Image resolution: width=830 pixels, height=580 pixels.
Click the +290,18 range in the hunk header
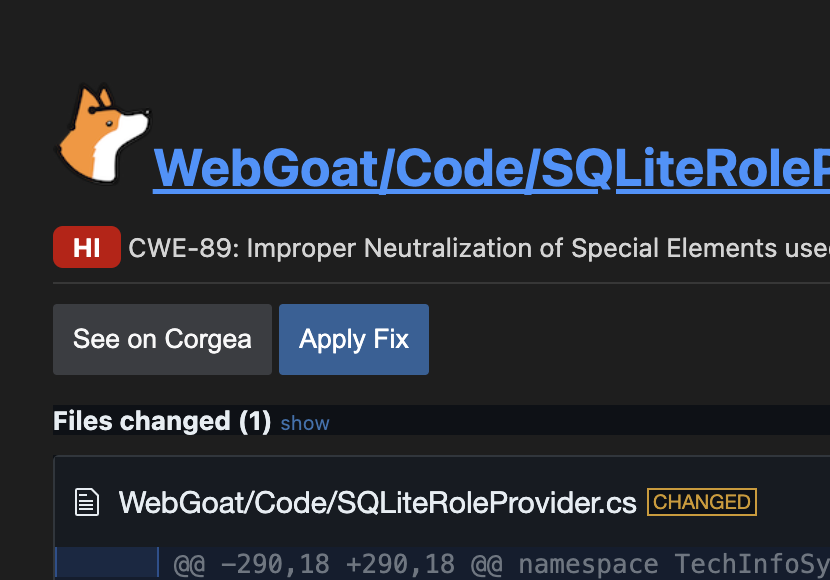(x=400, y=564)
